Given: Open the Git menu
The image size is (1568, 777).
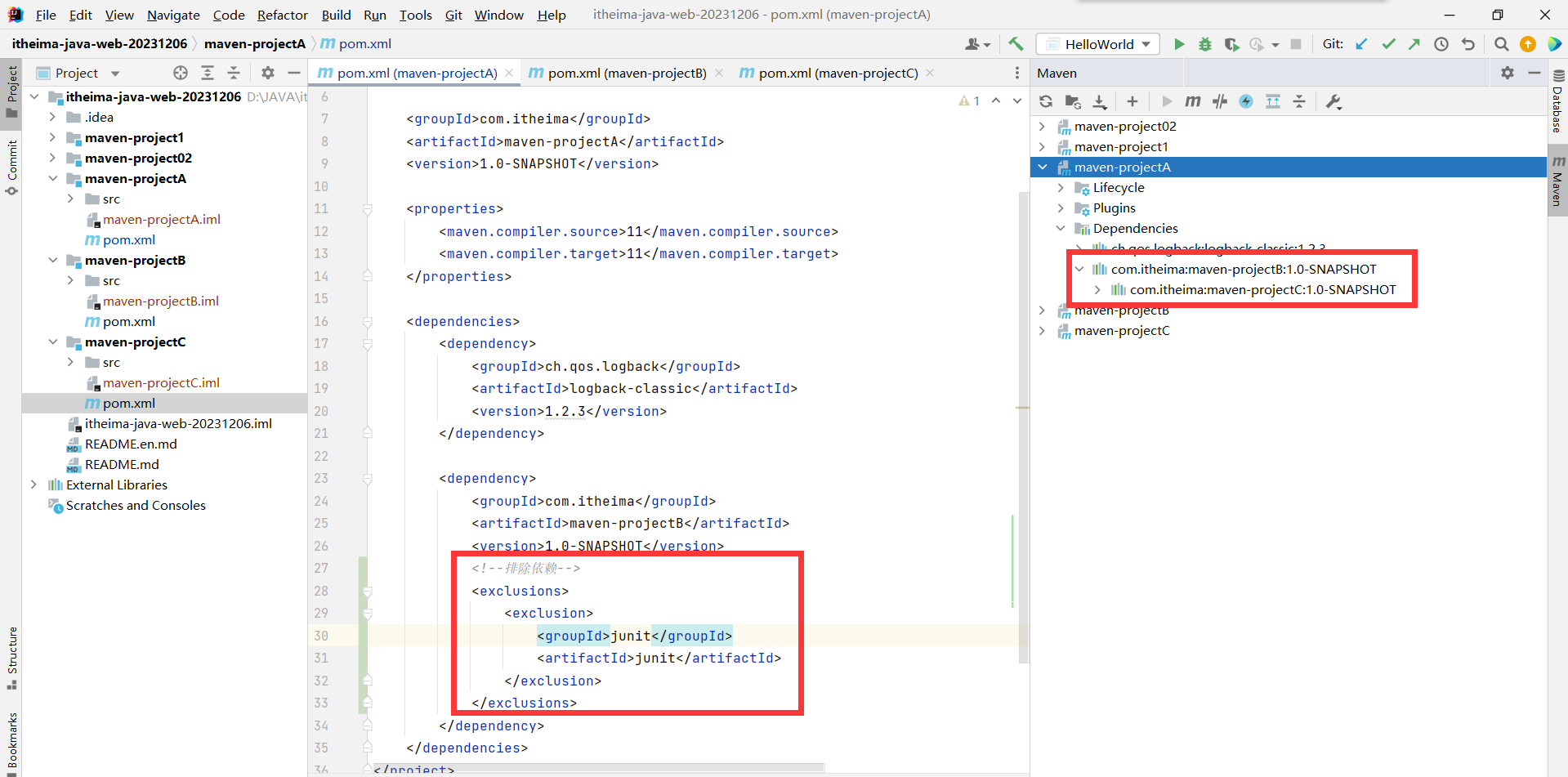Looking at the screenshot, I should click(453, 15).
